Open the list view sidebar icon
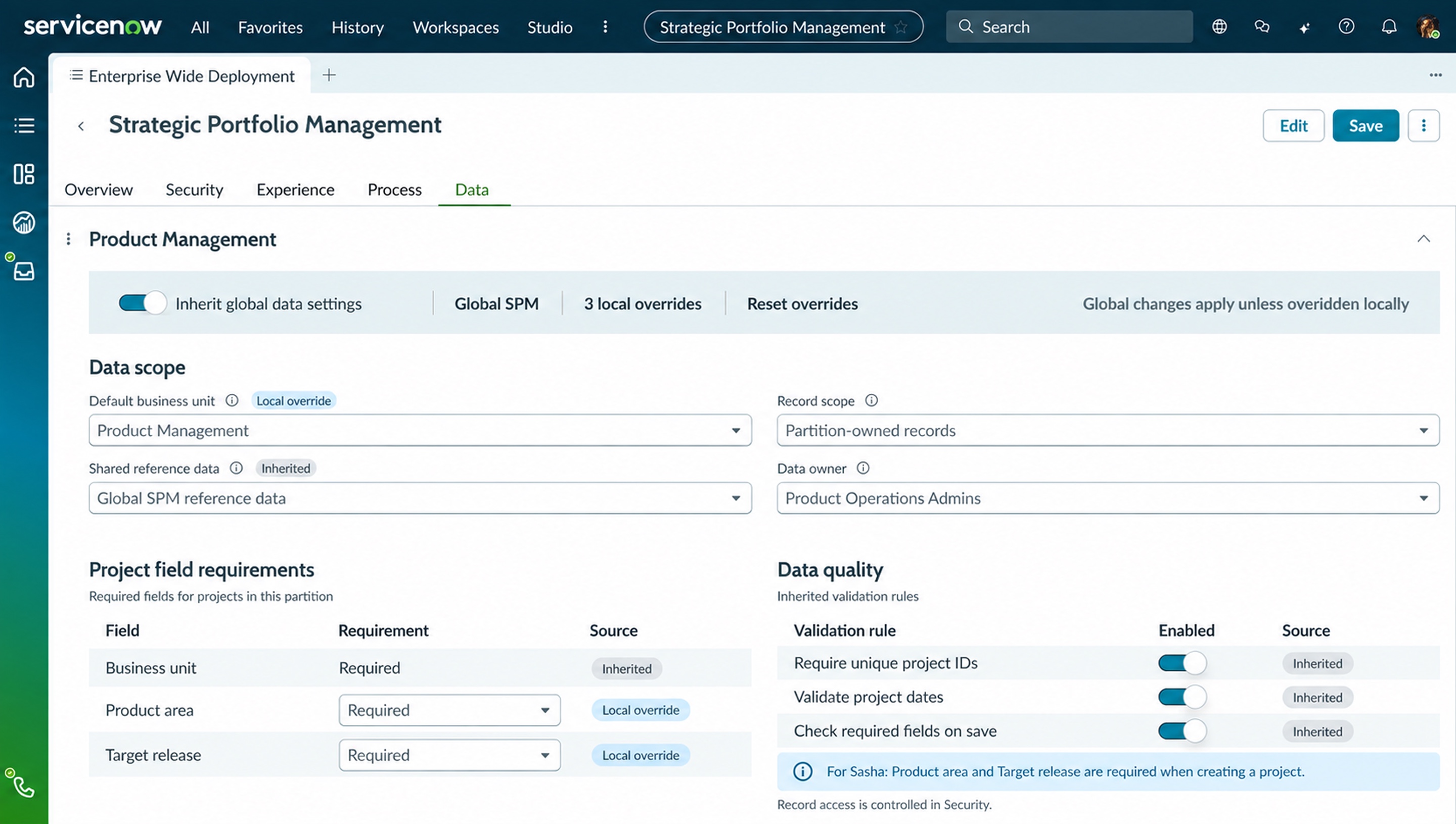 coord(24,126)
